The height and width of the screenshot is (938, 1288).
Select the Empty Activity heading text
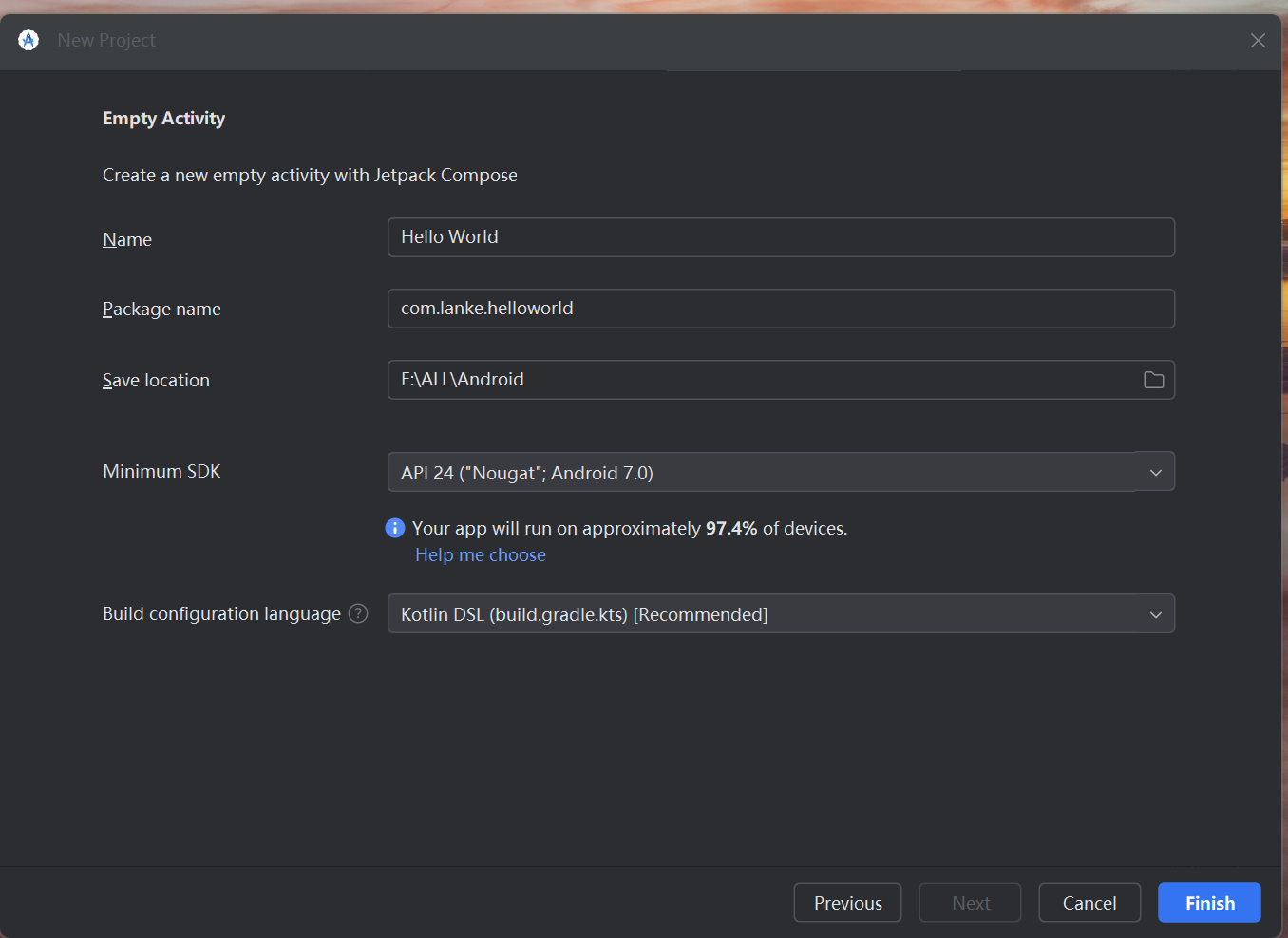[163, 119]
